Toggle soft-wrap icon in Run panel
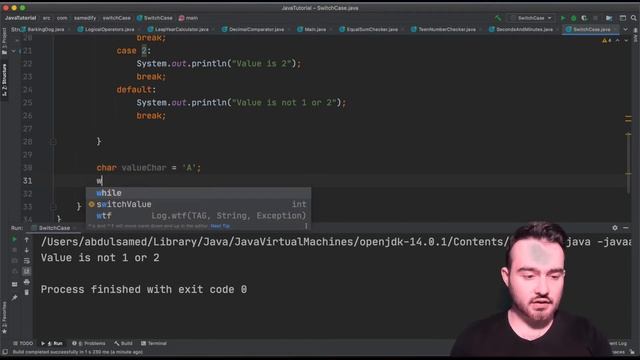Image resolution: width=640 pixels, height=360 pixels. [x=27, y=261]
